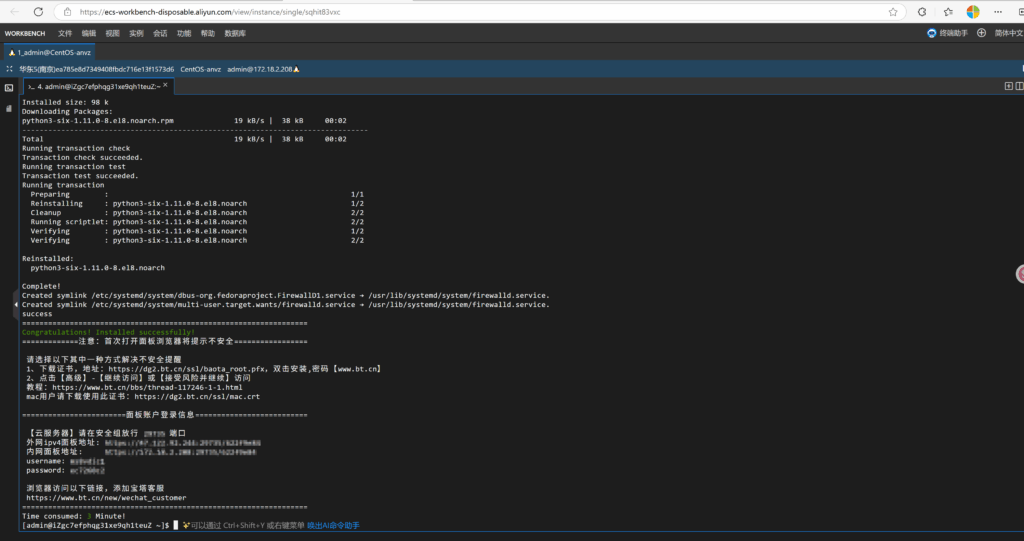Open the 实例 menu

coord(136,33)
